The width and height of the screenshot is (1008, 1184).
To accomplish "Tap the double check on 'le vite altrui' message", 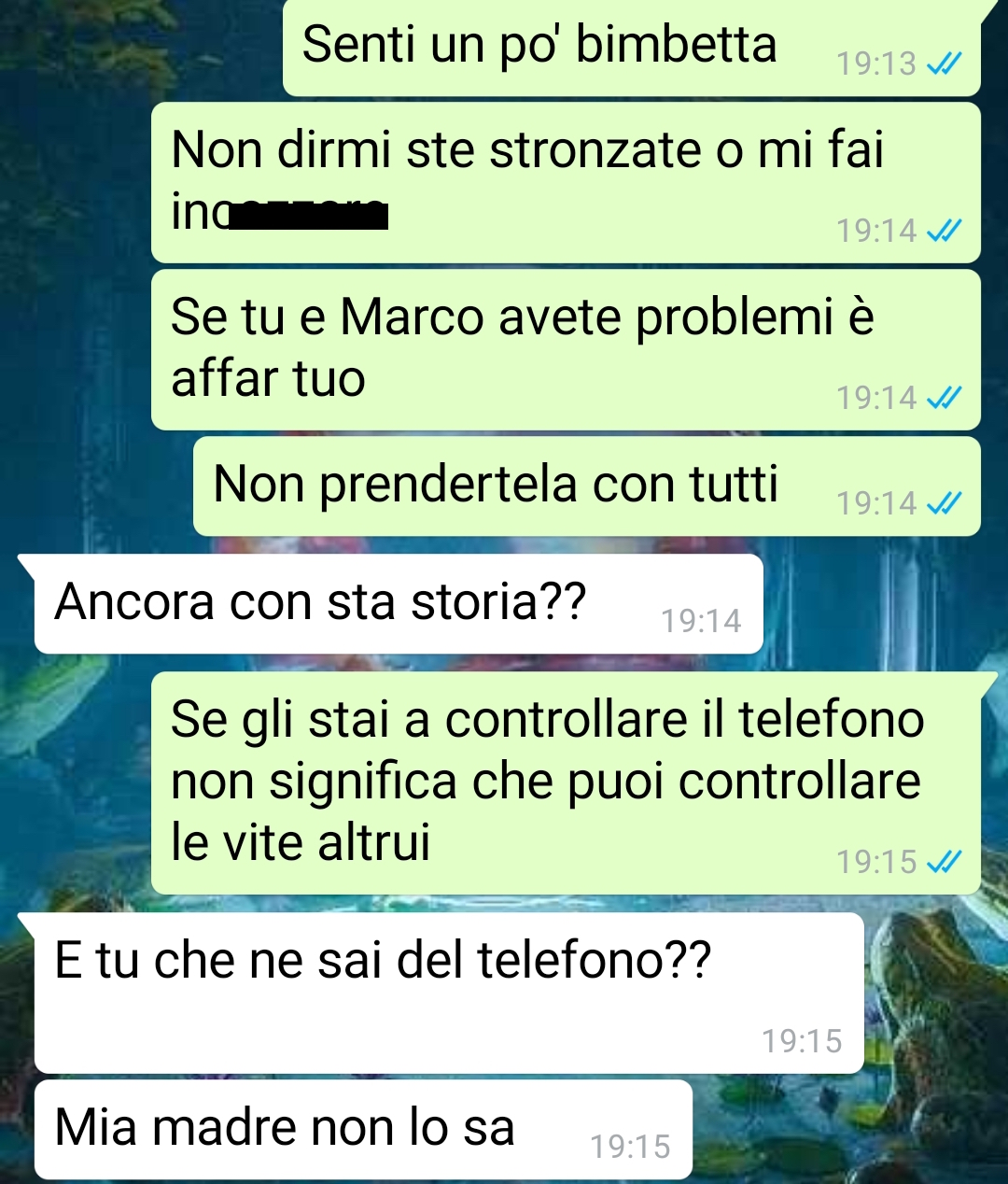I will (943, 861).
